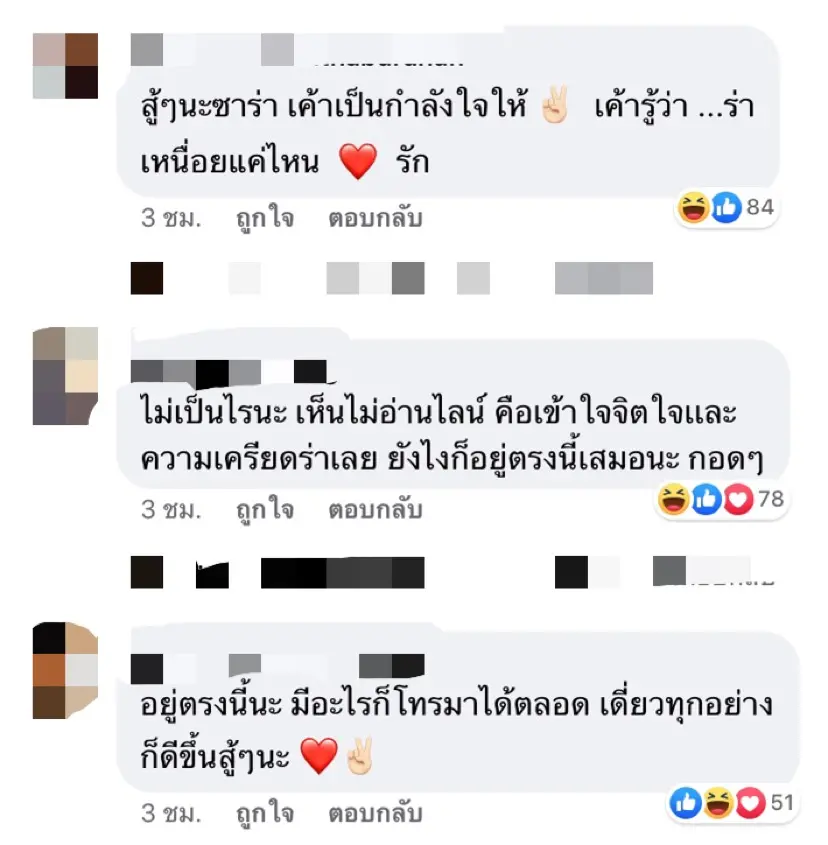Click the haha reaction icon on the 51-reaction comment
Viewport: 828px width, 845px height.
[x=718, y=802]
